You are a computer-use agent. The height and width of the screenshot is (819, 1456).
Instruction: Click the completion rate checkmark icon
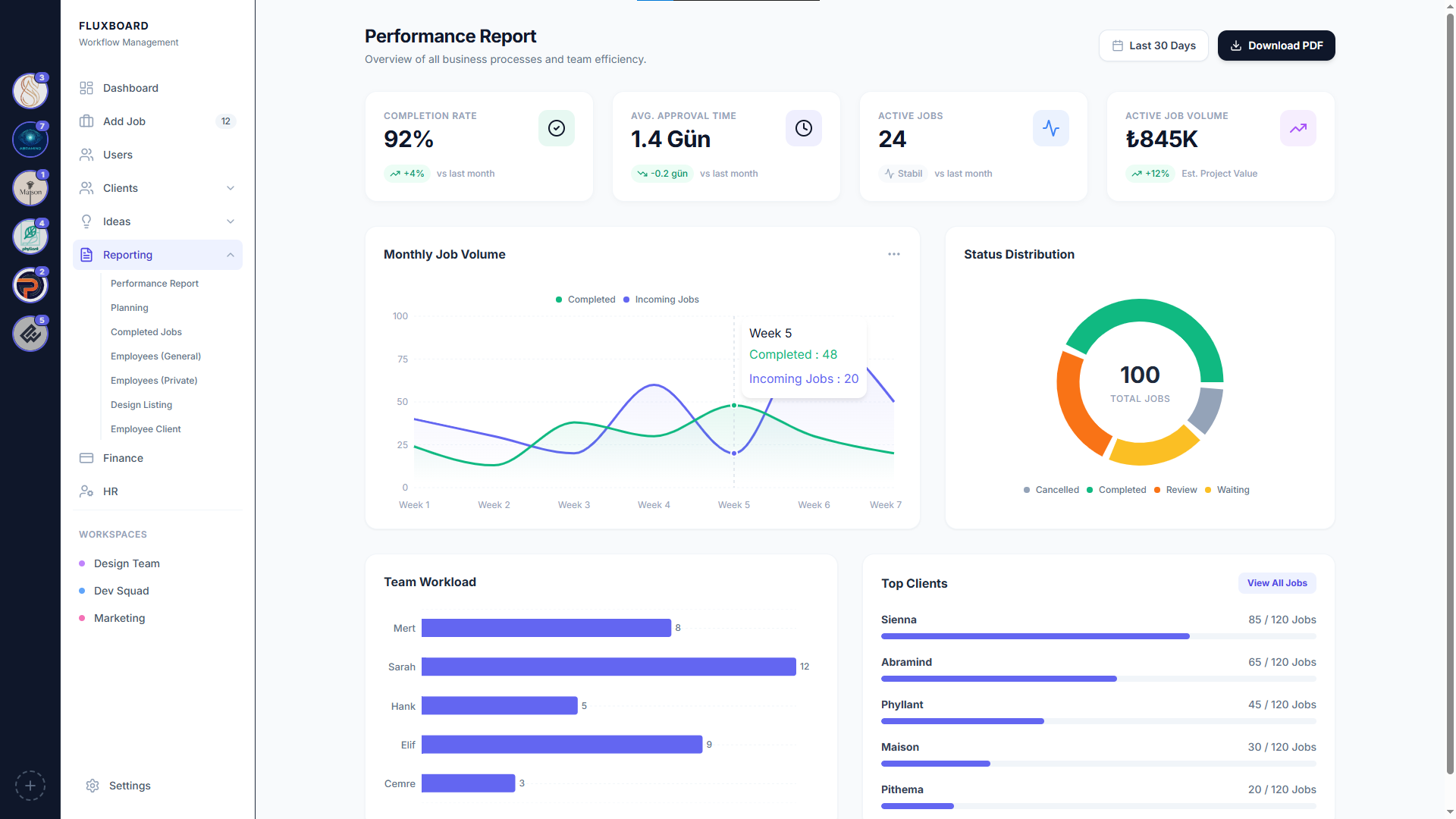[557, 128]
